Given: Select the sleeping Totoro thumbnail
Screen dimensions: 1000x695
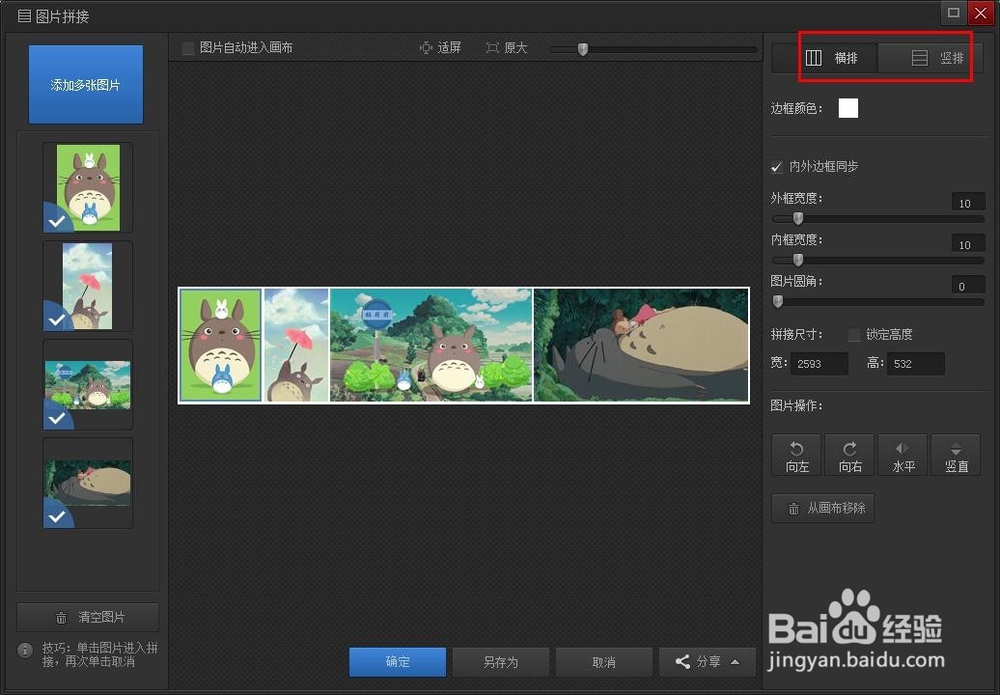Looking at the screenshot, I should tap(88, 483).
